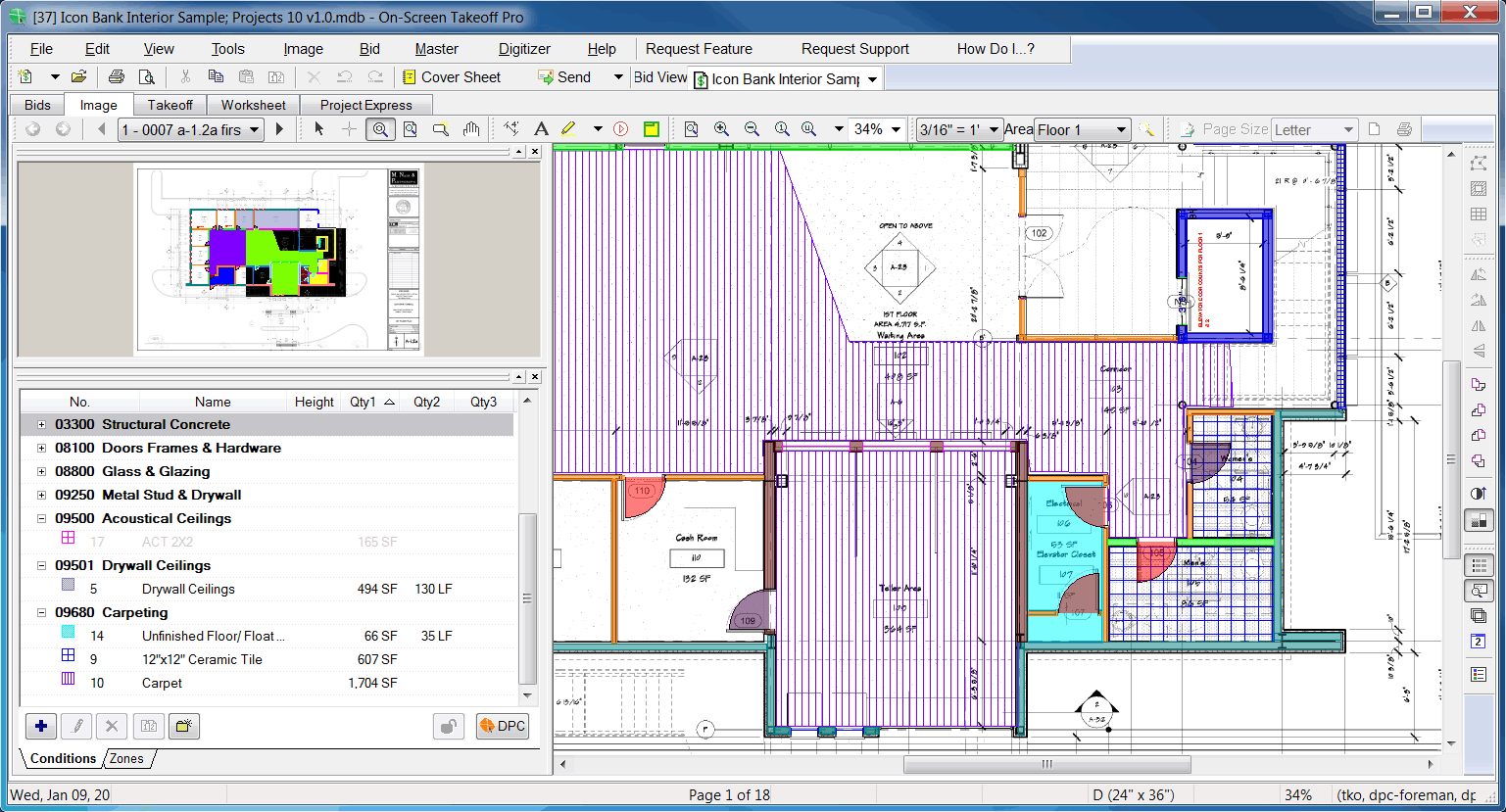Switch to the Takeoff tab

pos(170,105)
